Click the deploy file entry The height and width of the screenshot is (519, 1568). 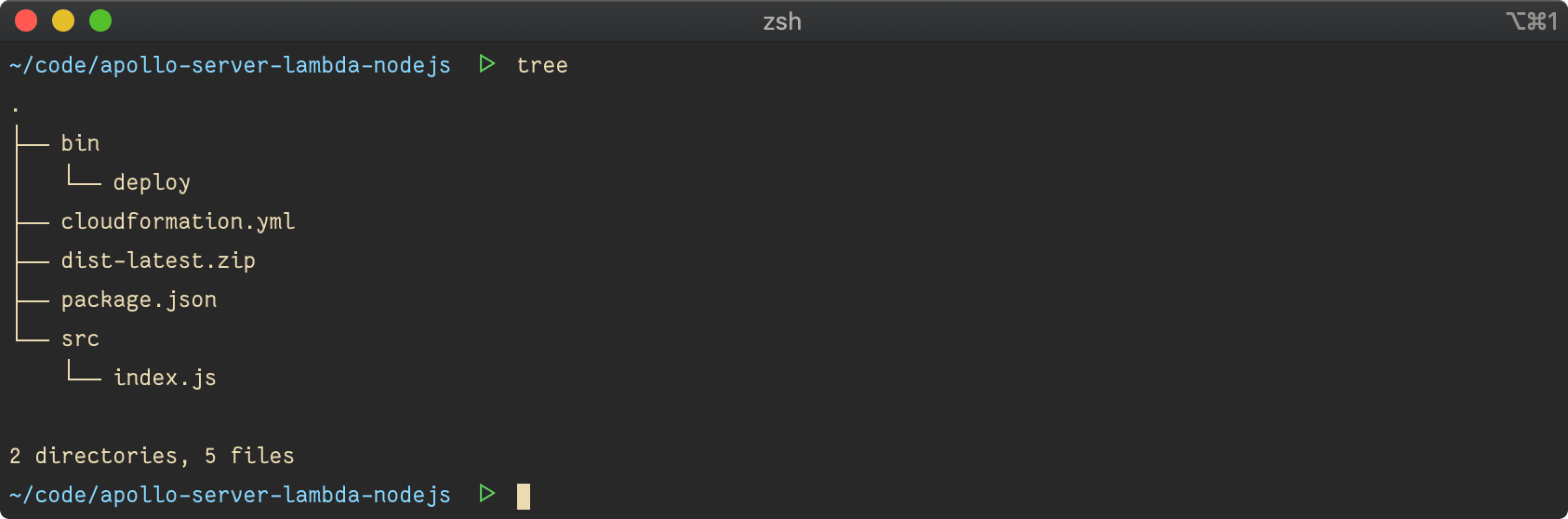coord(152,182)
